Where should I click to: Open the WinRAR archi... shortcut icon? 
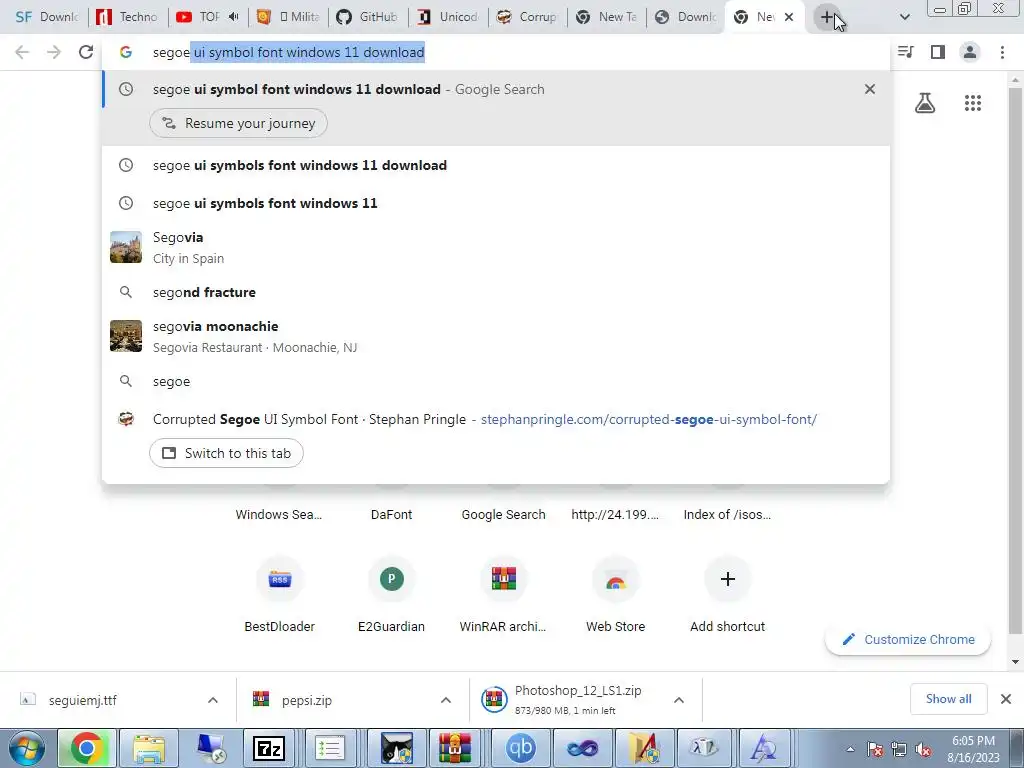[504, 579]
